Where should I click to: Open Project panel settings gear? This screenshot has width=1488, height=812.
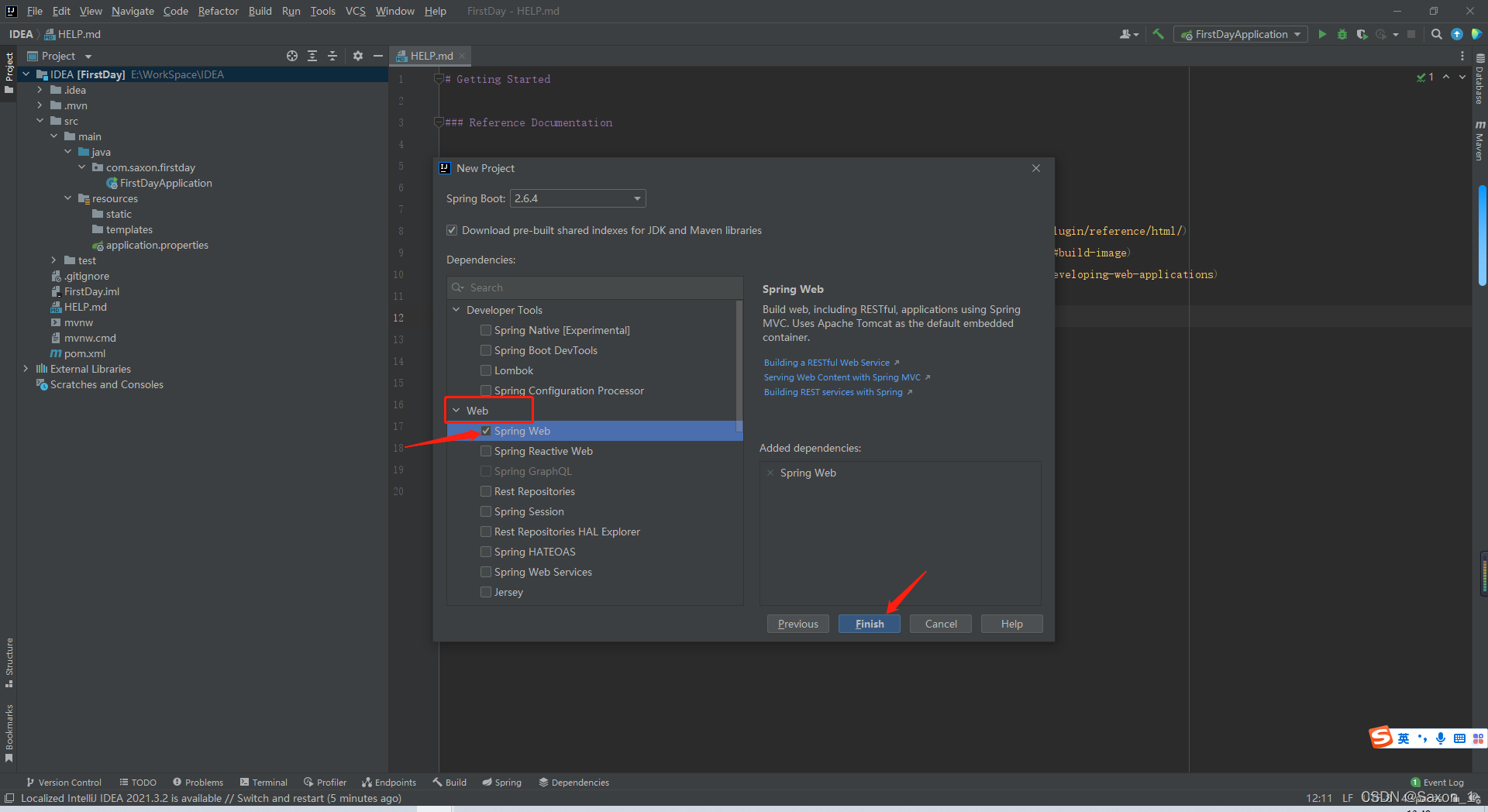(358, 56)
